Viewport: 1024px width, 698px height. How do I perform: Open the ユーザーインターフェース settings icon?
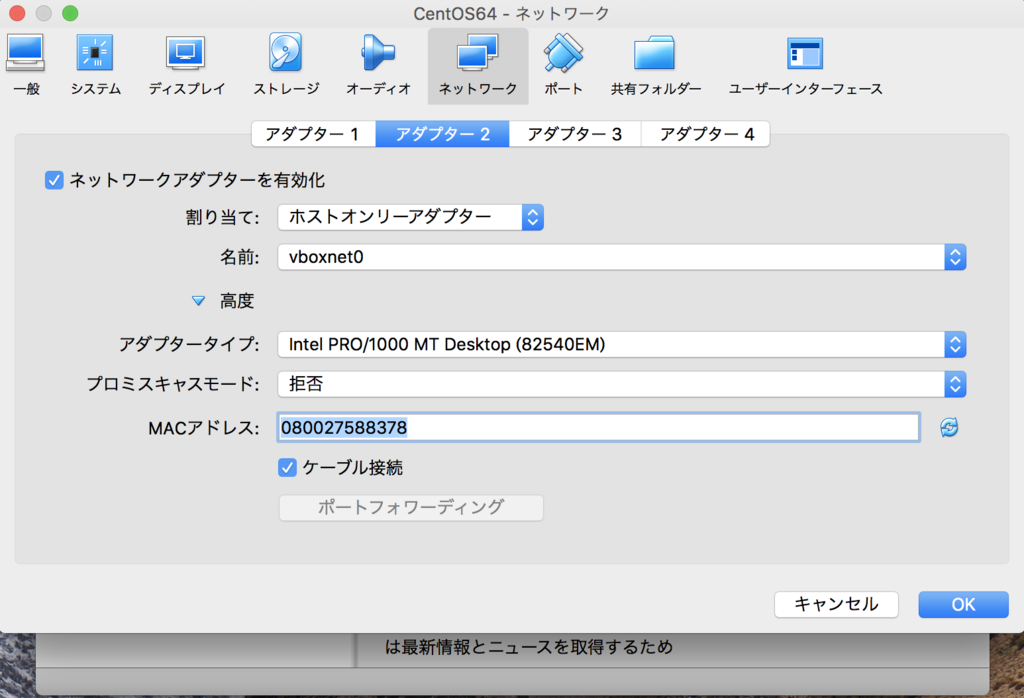(x=805, y=65)
